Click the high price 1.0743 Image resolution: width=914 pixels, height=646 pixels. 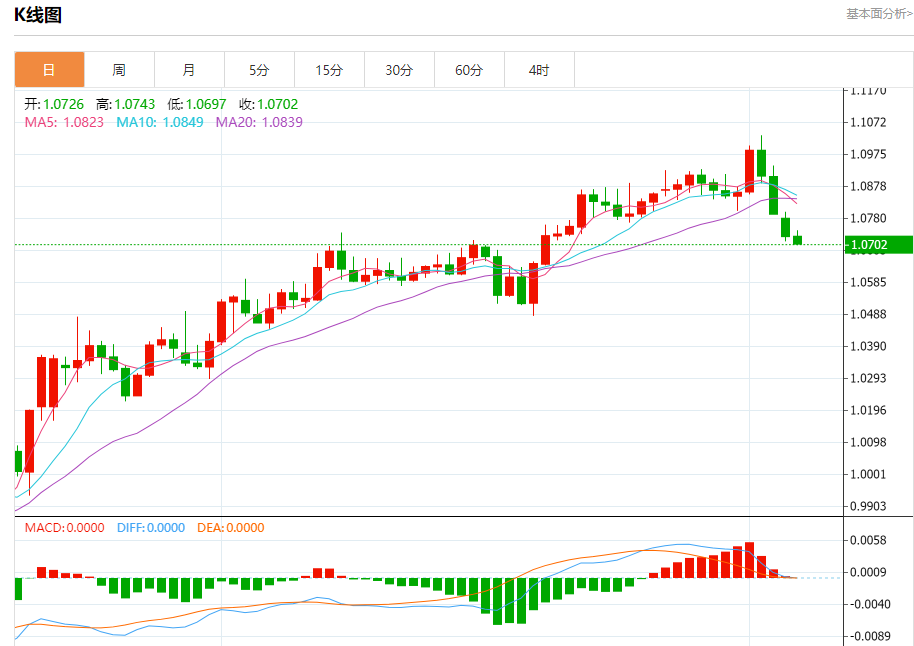[135, 104]
